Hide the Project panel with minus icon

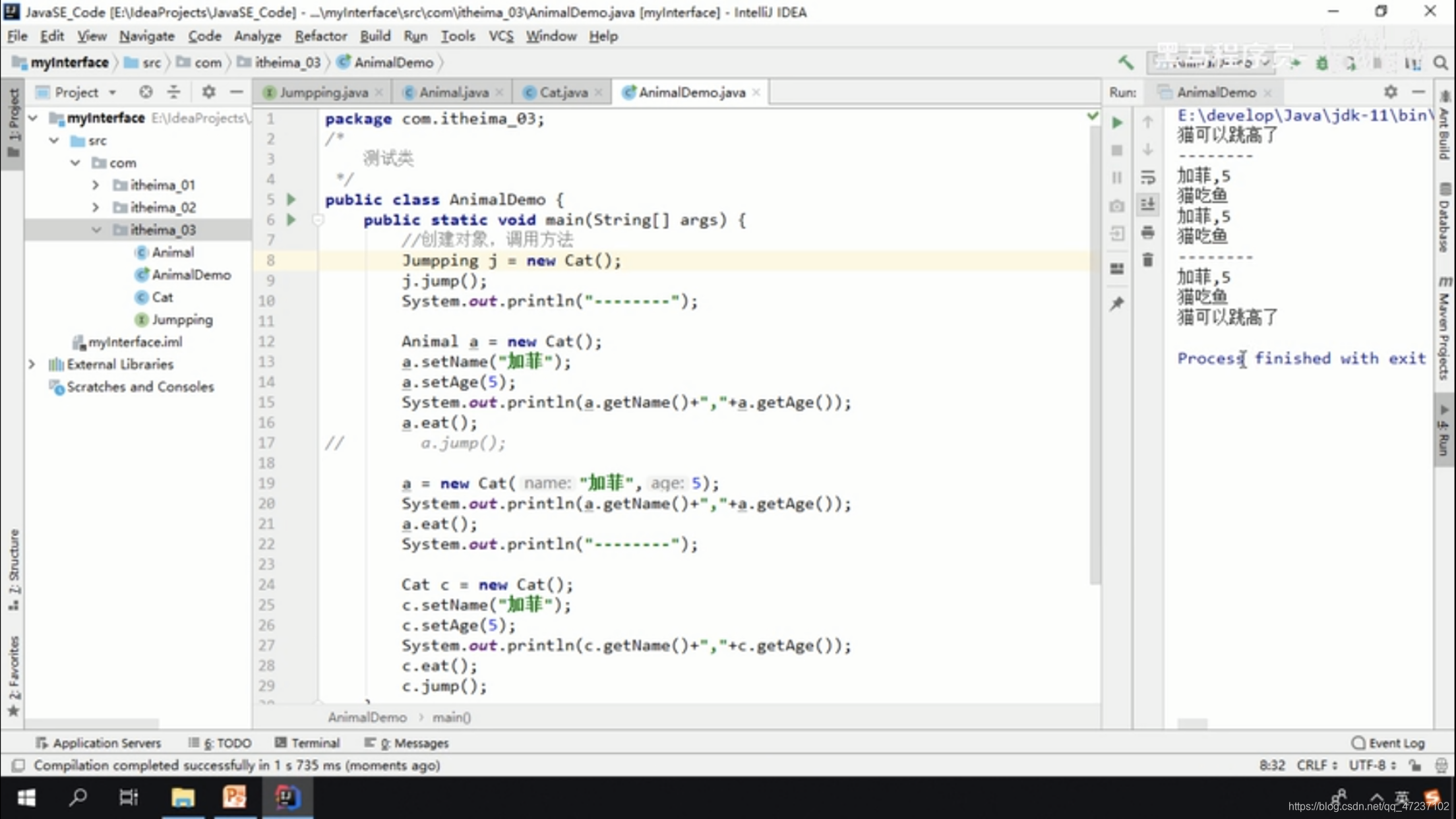click(236, 92)
